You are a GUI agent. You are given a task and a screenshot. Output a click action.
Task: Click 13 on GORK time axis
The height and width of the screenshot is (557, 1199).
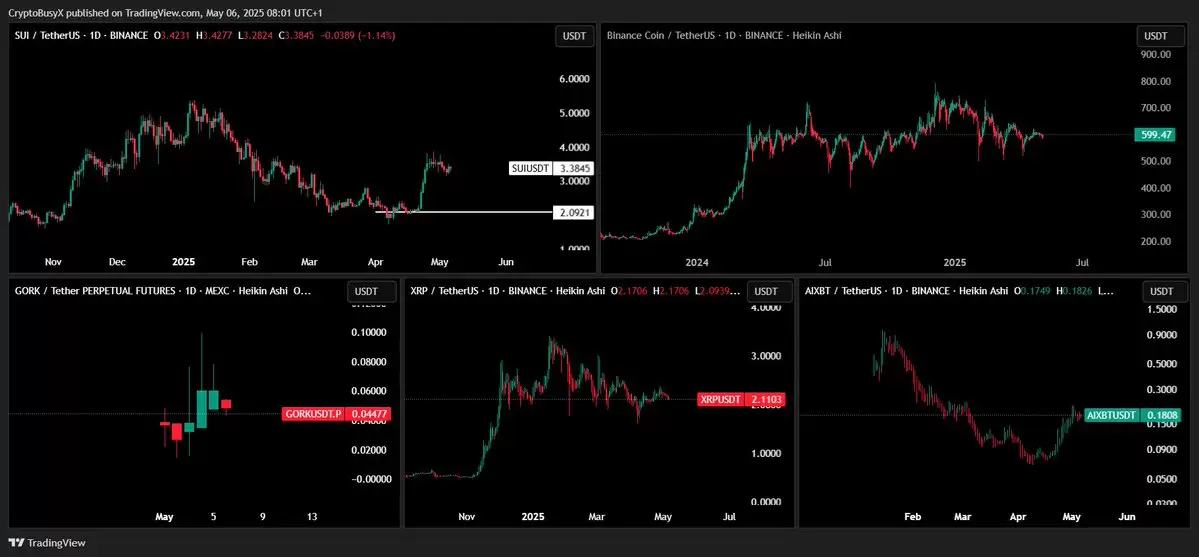(x=312, y=516)
